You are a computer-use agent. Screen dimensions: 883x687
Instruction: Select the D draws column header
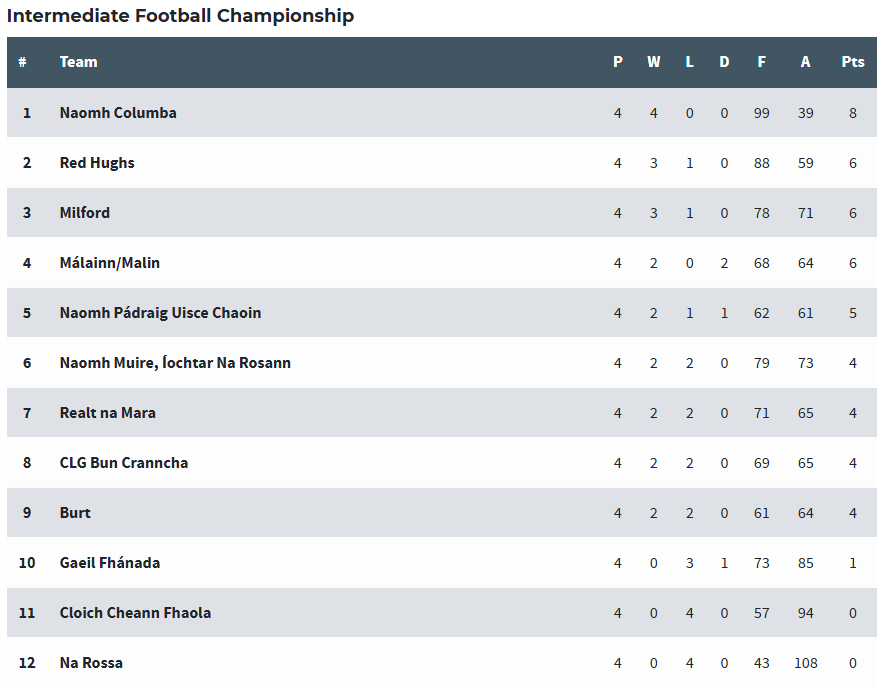click(x=724, y=62)
